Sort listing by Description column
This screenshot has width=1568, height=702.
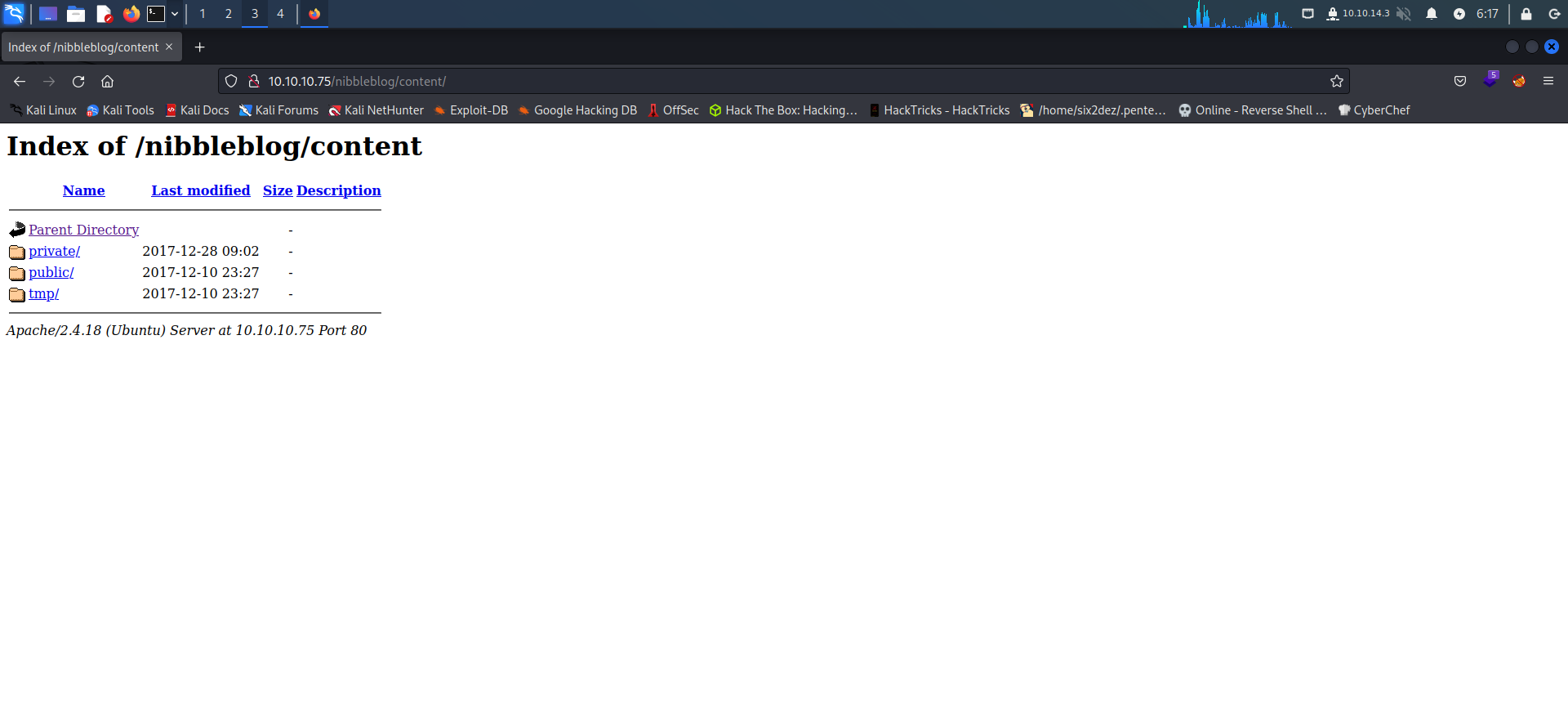pyautogui.click(x=339, y=190)
